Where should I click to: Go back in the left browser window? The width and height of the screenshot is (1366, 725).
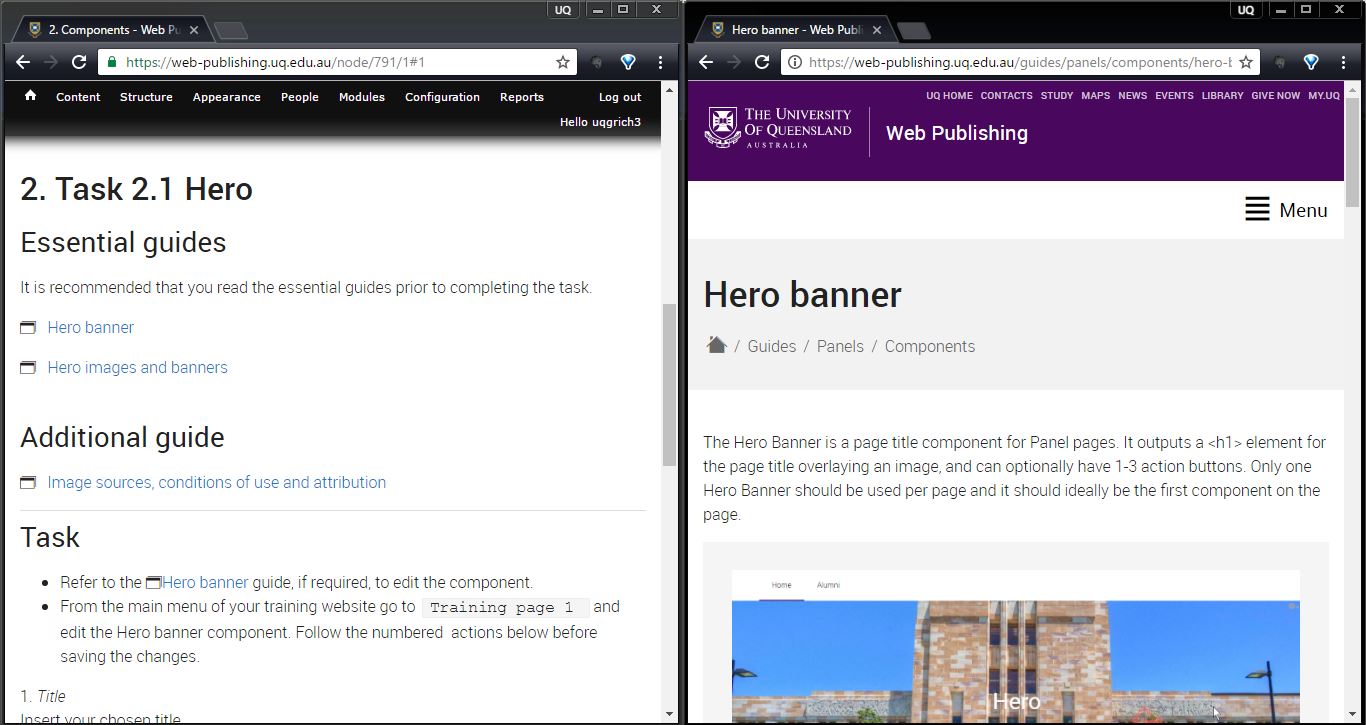click(23, 62)
